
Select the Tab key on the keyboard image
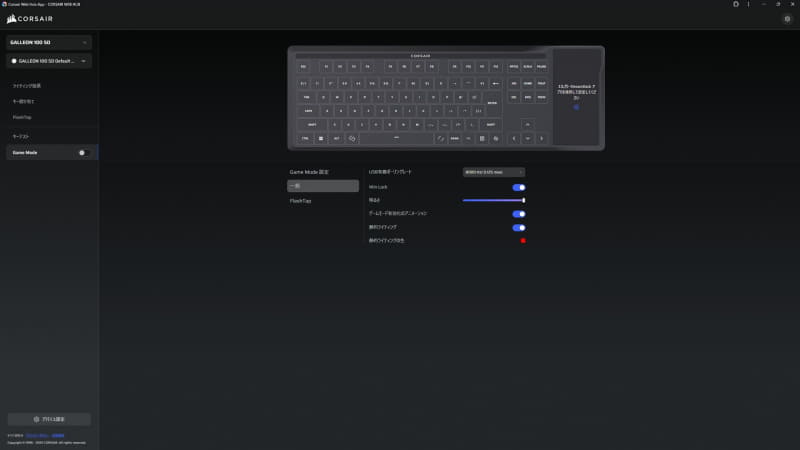pos(306,97)
